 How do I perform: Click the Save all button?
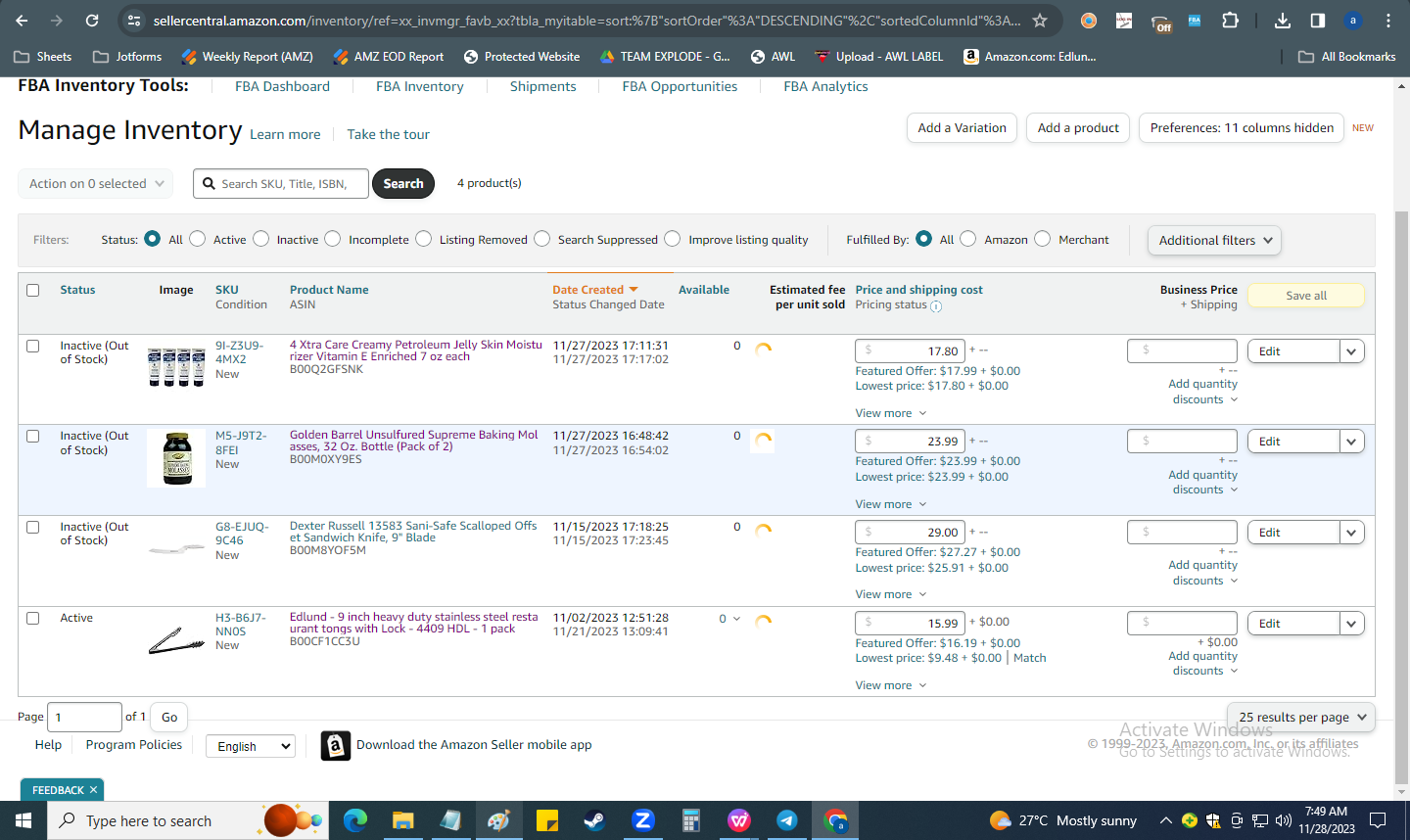coord(1306,296)
